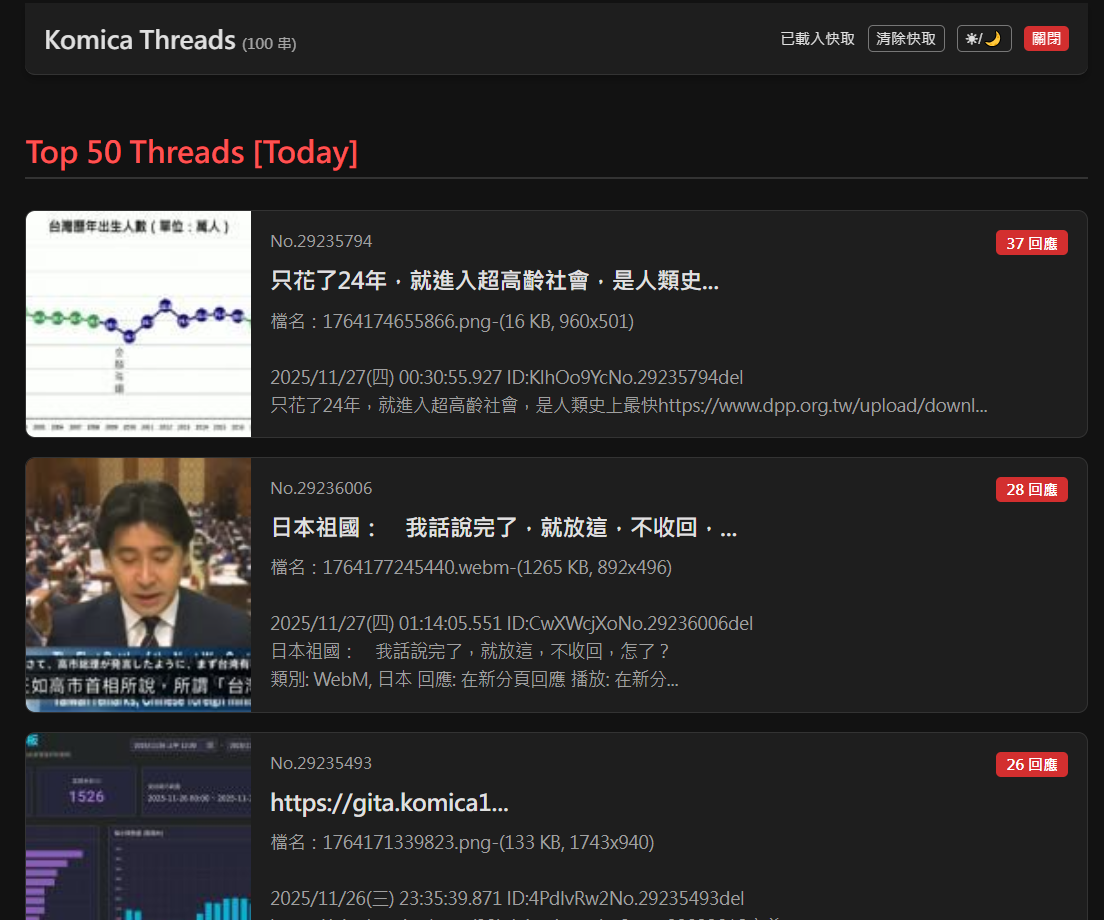The image size is (1104, 920).
Task: Click file name 1764174655866.png line
Action: 452,322
